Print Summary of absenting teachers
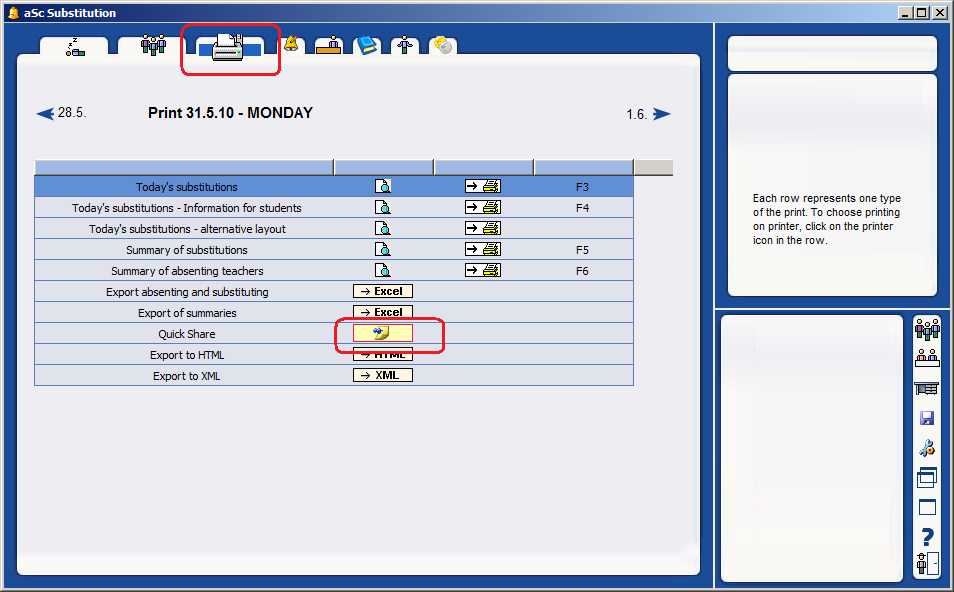954x592 pixels. pyautogui.click(x=483, y=270)
